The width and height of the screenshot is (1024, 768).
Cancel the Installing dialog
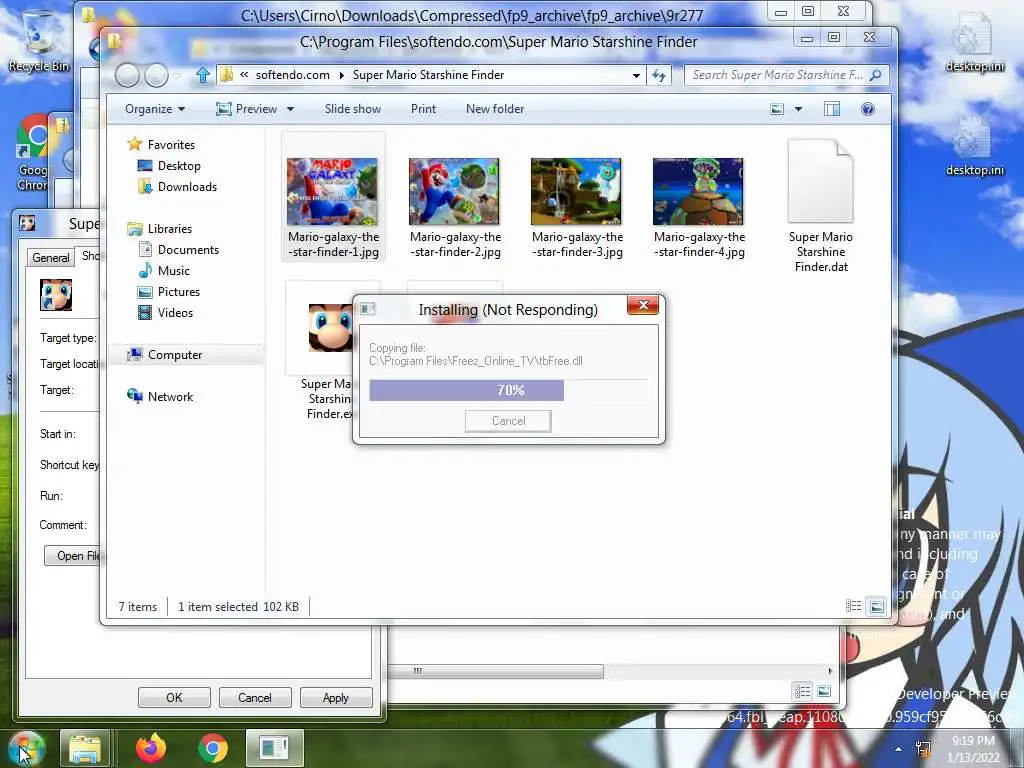tap(508, 421)
